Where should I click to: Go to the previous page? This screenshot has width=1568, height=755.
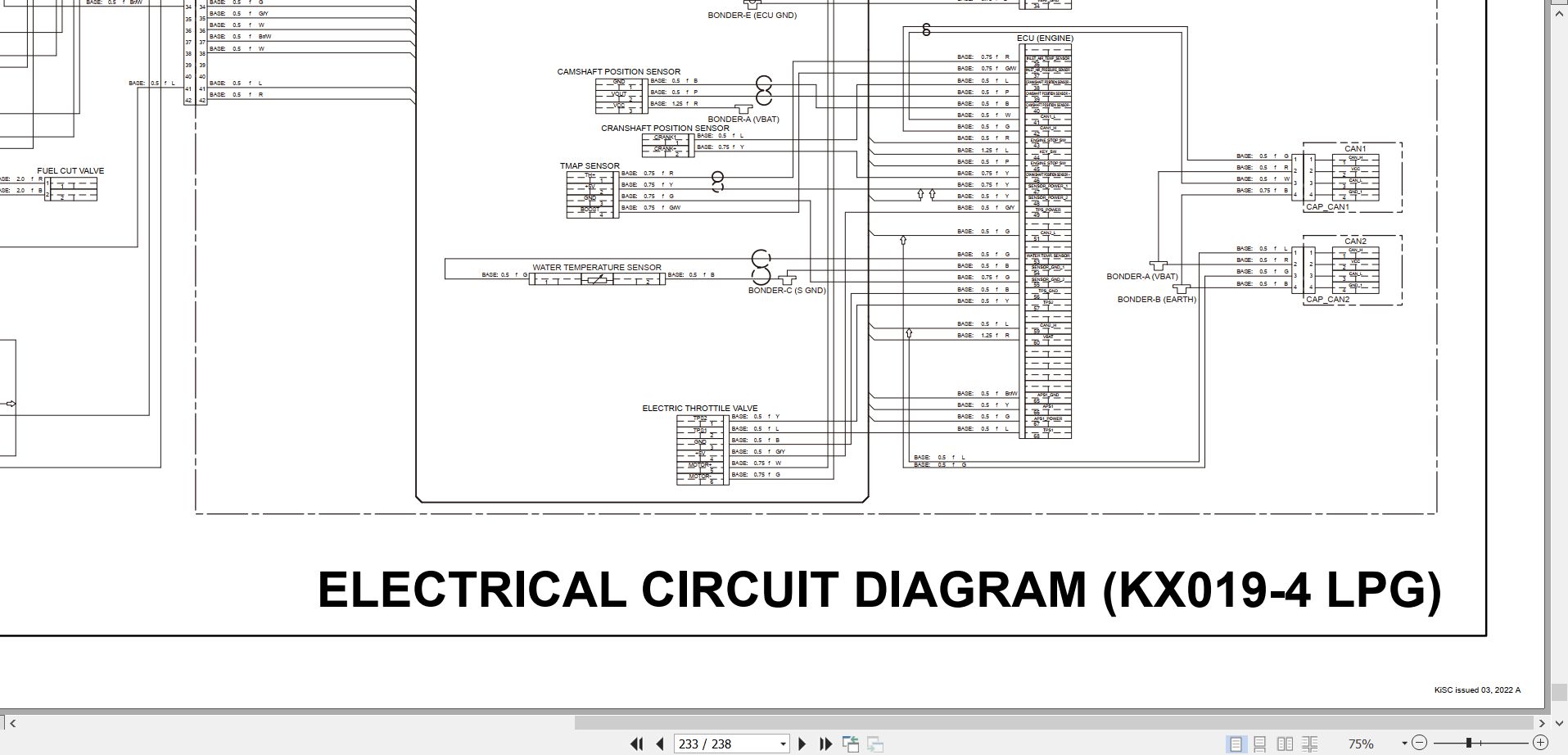pyautogui.click(x=660, y=744)
